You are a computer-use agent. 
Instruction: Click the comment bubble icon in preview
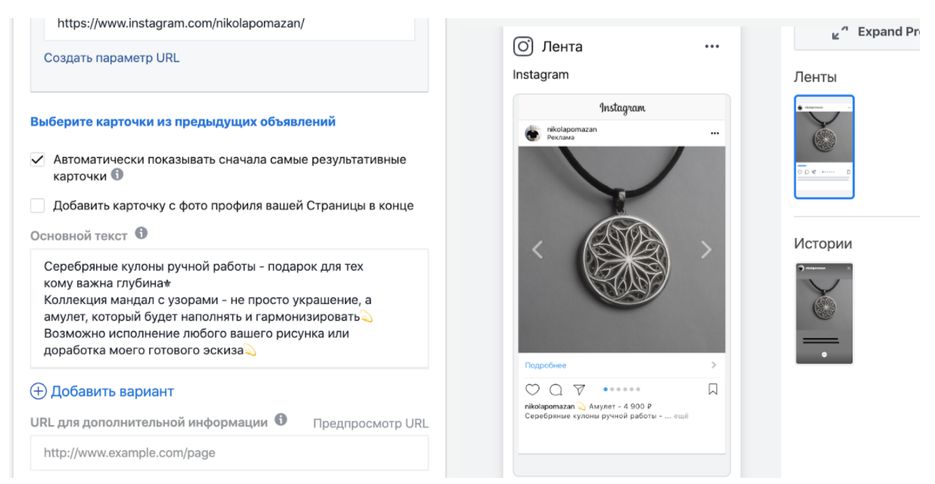(x=555, y=390)
